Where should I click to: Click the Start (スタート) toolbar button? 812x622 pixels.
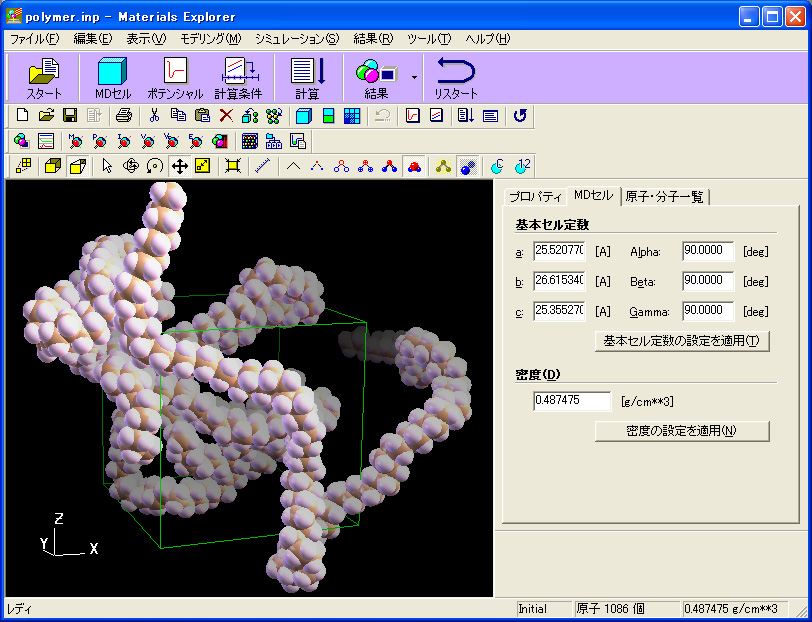43,78
